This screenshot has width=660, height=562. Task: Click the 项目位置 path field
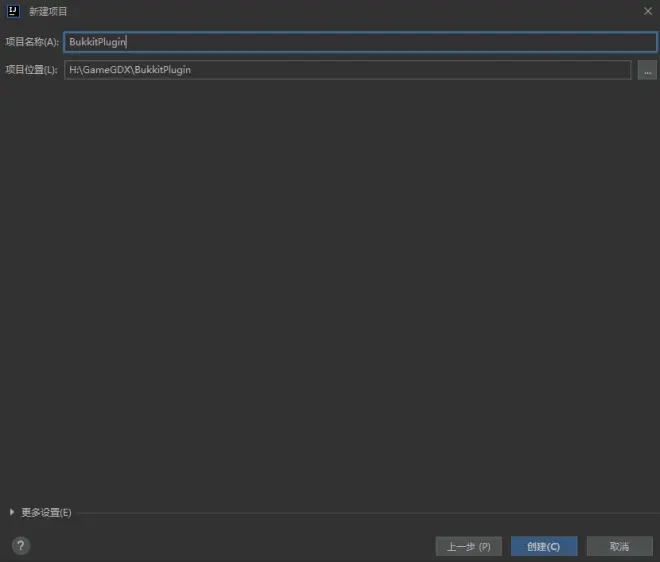coord(348,70)
